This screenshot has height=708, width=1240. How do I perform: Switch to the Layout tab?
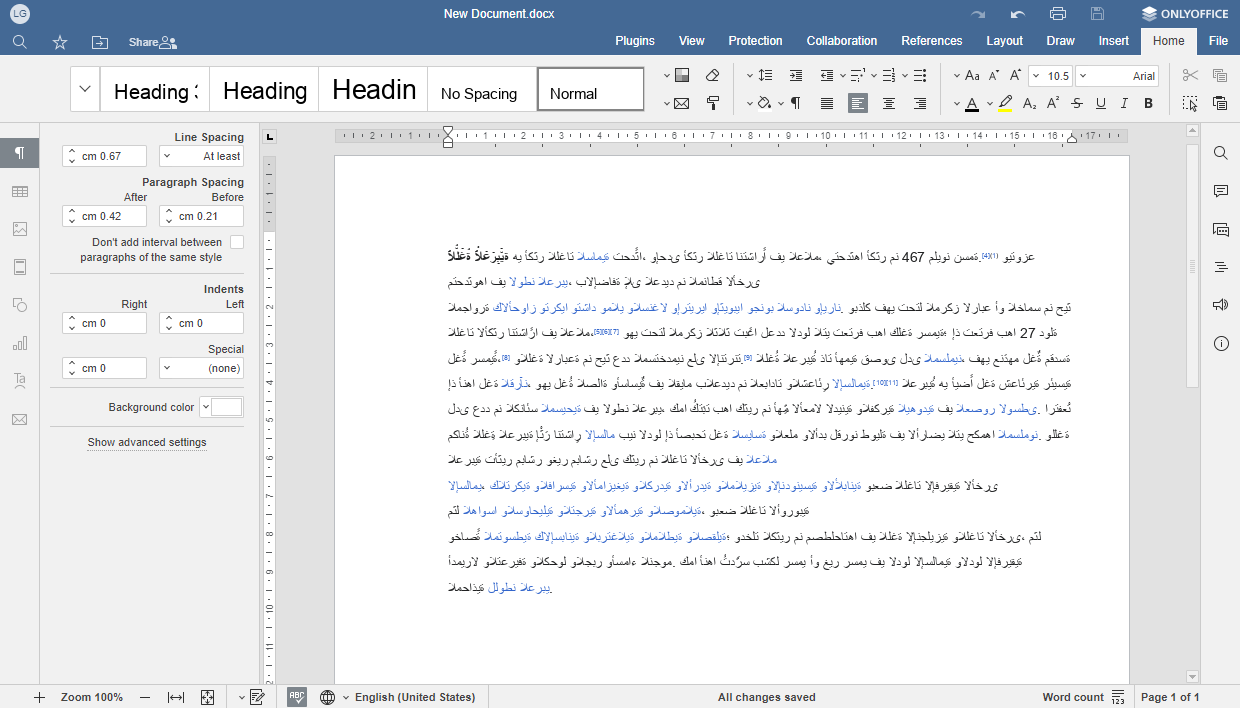[1004, 41]
